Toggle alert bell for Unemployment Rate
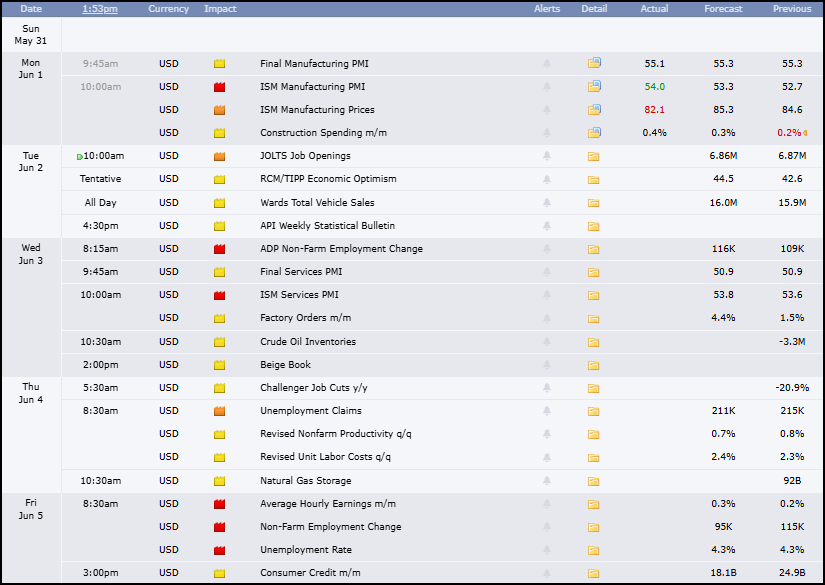Screen dimensions: 825x585 click(x=547, y=550)
